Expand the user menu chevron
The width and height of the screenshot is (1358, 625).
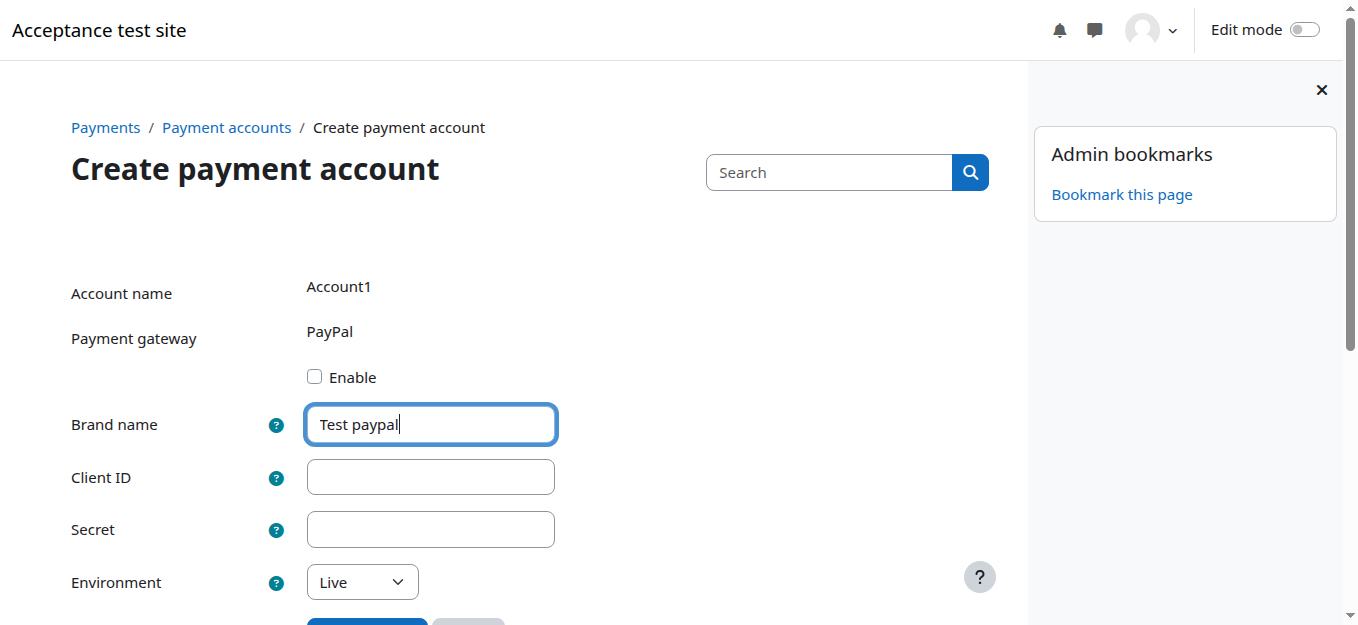(x=1173, y=31)
